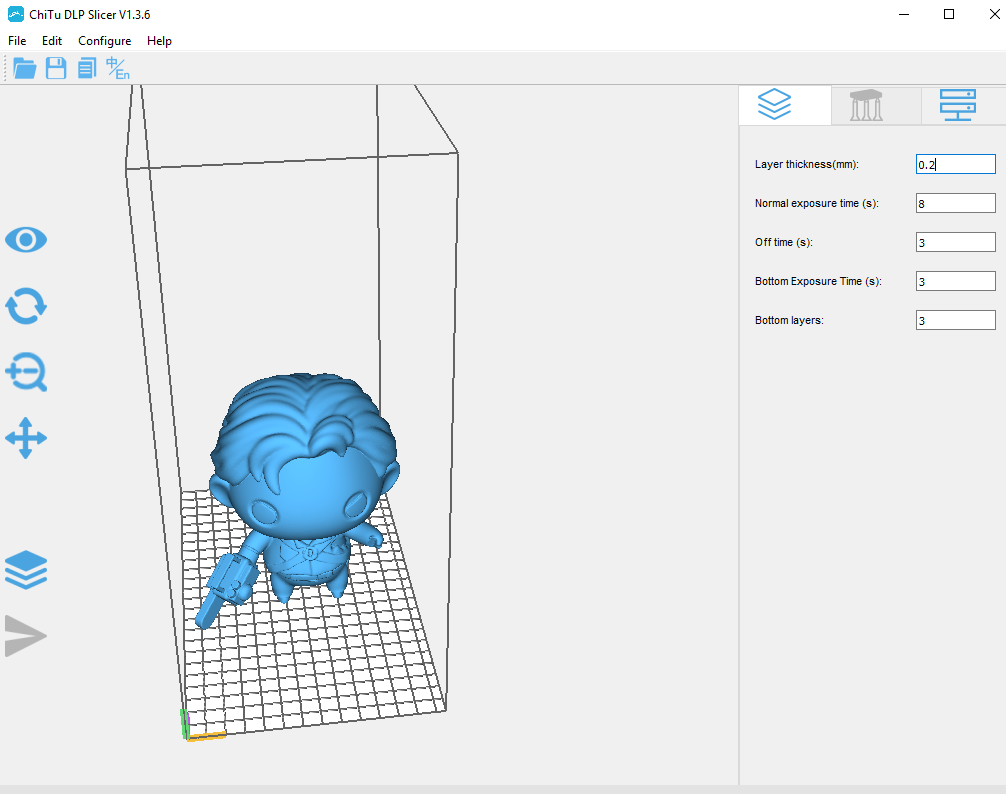Click the Layer thickness input field
Screen dimensions: 1006x794
[955, 164]
